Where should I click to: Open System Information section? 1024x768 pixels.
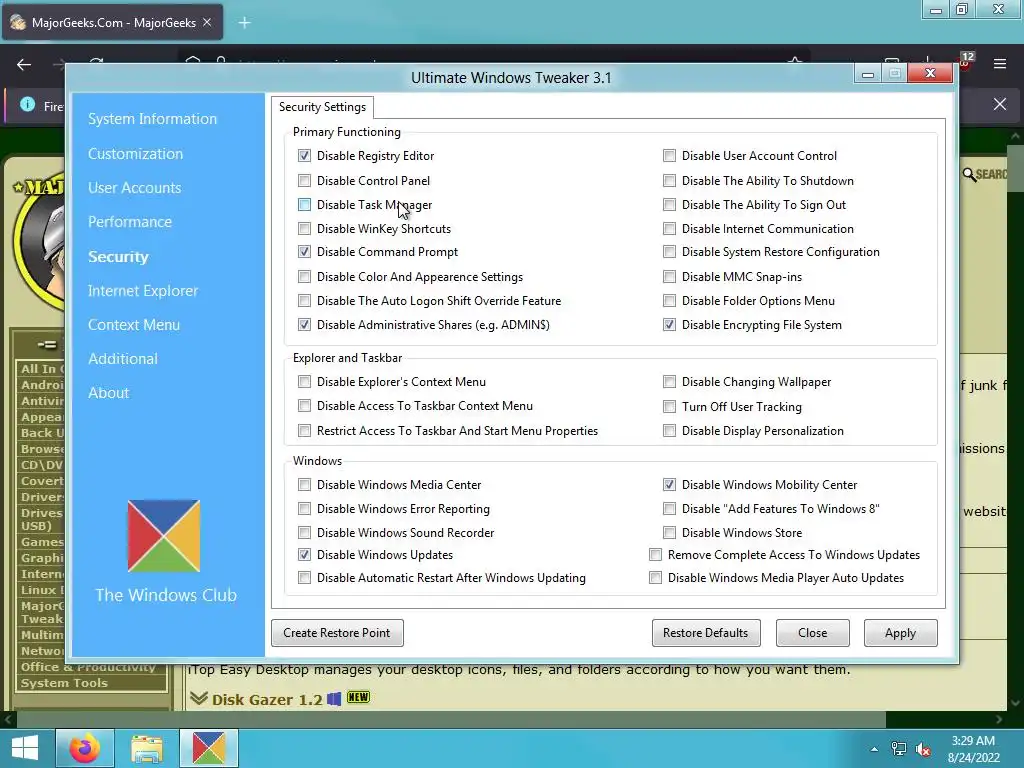coord(152,119)
